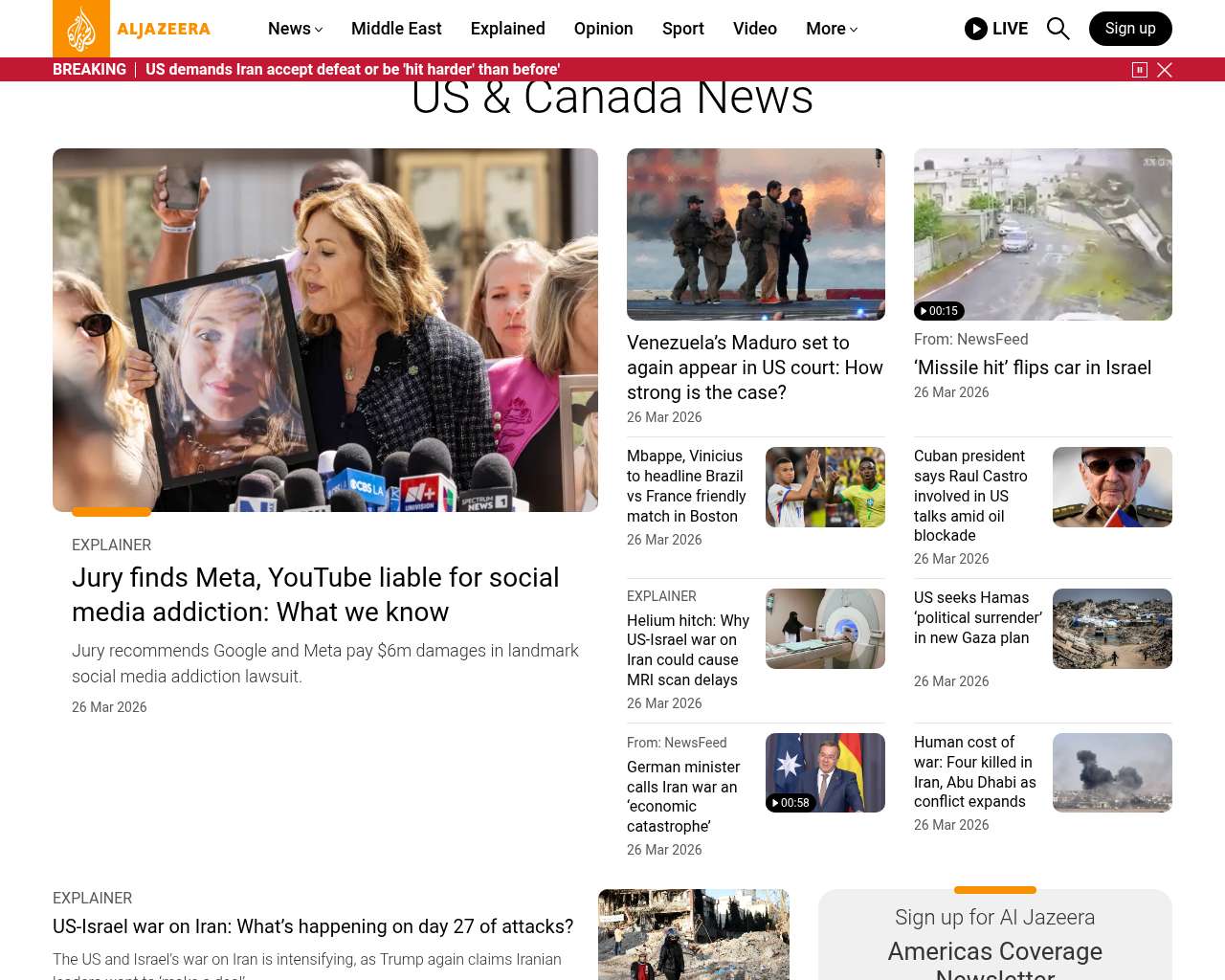Expand the News dropdown menu
This screenshot has height=980, width=1225.
point(295,29)
